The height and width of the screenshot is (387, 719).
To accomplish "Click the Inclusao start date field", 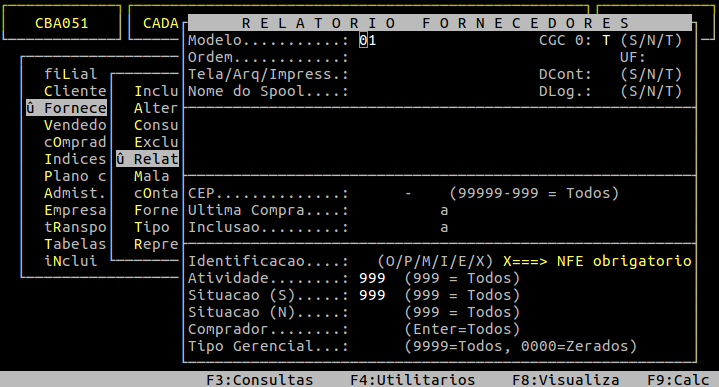I will pyautogui.click(x=394, y=227).
